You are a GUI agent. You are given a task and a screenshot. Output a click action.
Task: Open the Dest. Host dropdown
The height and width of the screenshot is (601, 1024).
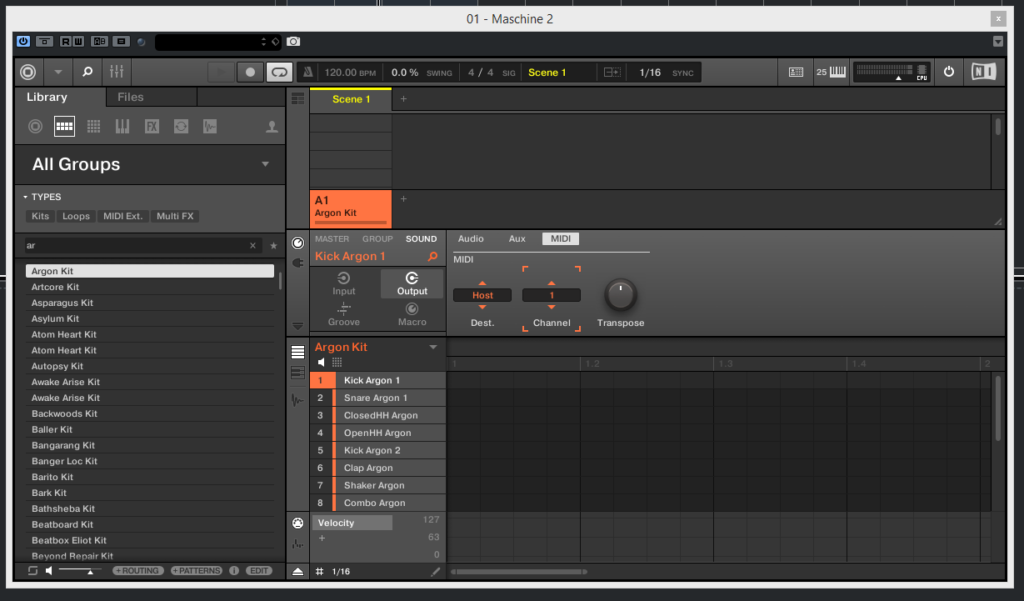(483, 295)
